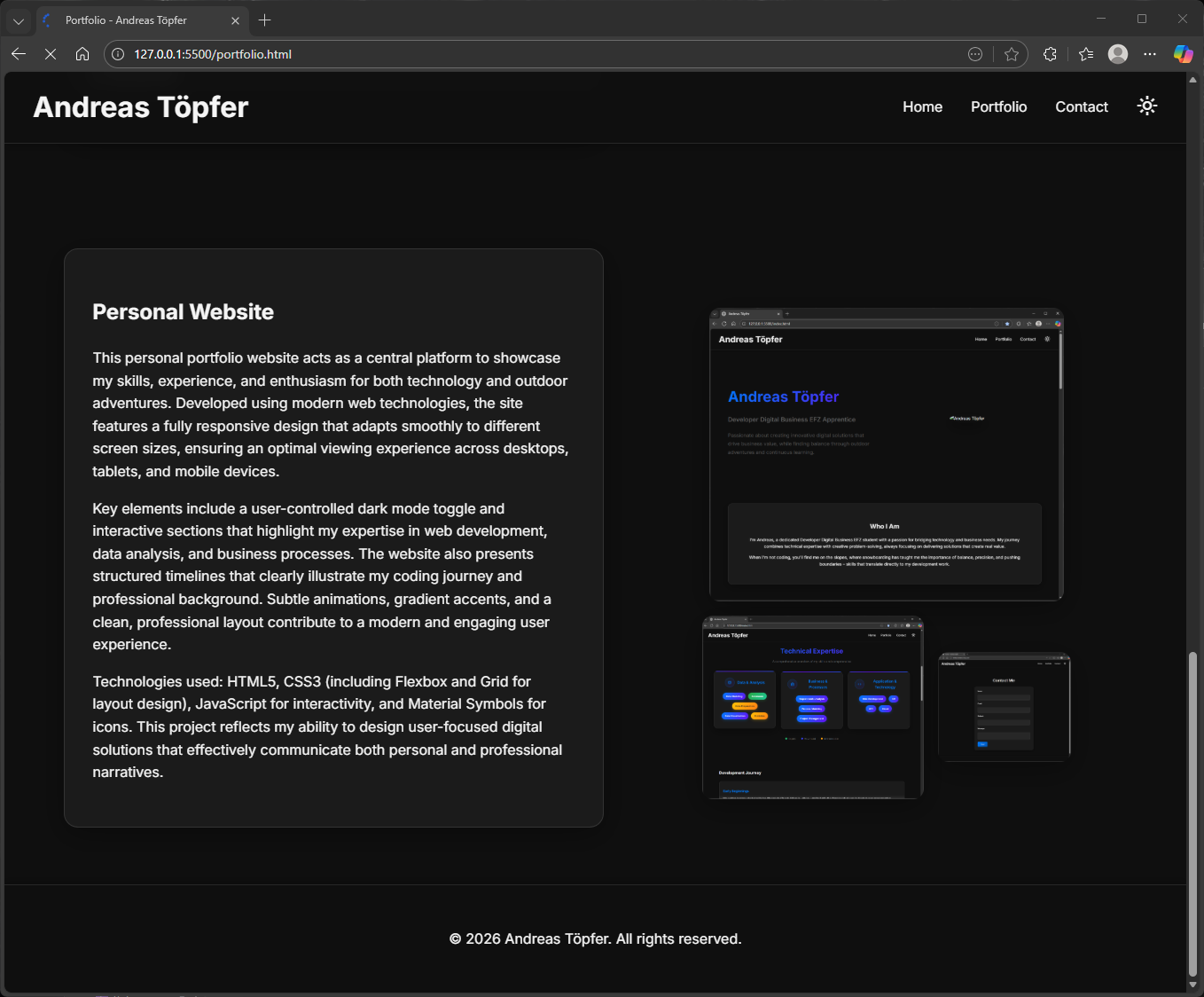Viewport: 1204px width, 997px height.
Task: Open the Contact Me screenshot thumbnail
Action: [1005, 707]
